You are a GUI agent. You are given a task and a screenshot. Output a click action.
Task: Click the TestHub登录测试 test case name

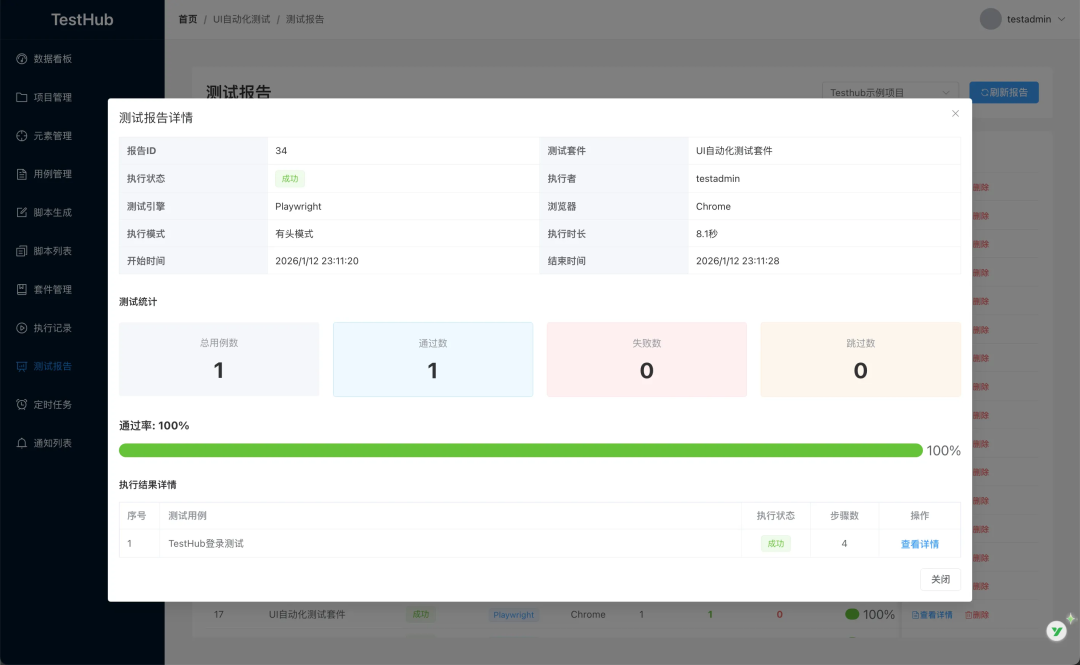click(206, 544)
